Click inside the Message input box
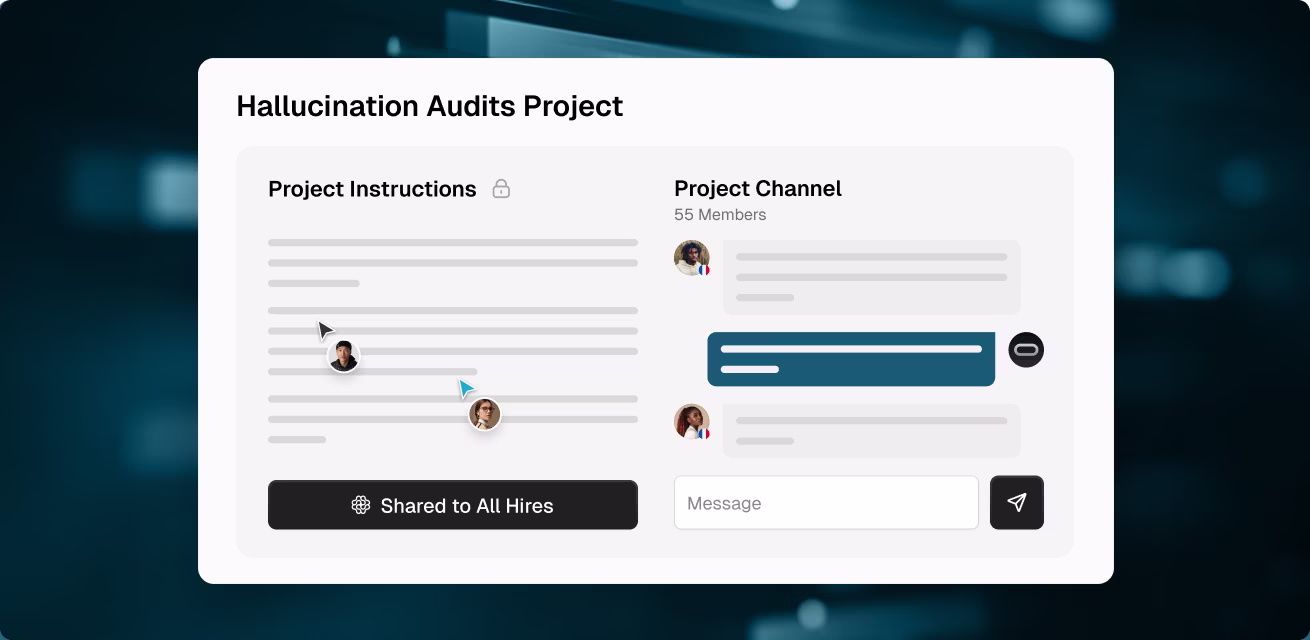Viewport: 1310px width, 640px height. (826, 503)
